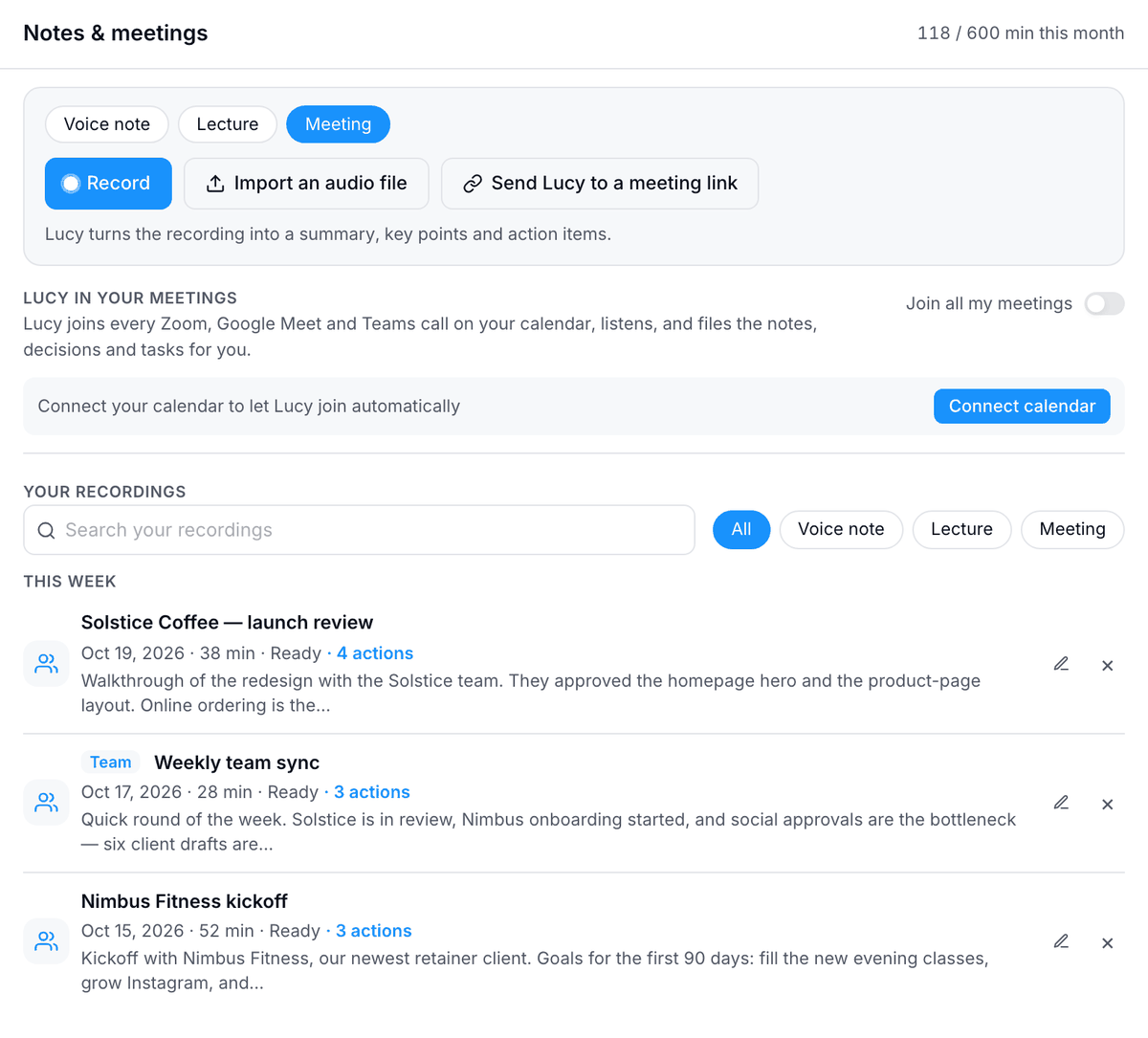This screenshot has width=1148, height=1038.
Task: Remove the Weekly team sync recording
Action: (1107, 804)
